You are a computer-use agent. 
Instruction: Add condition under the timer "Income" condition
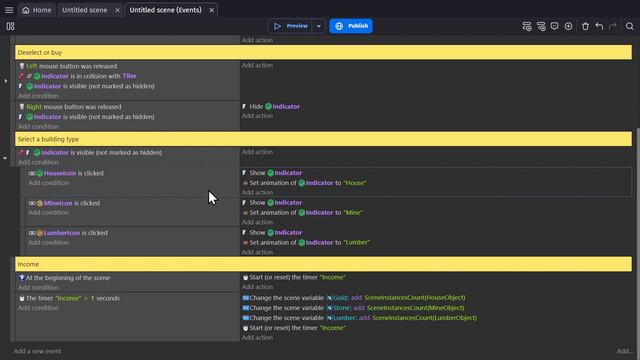38,308
